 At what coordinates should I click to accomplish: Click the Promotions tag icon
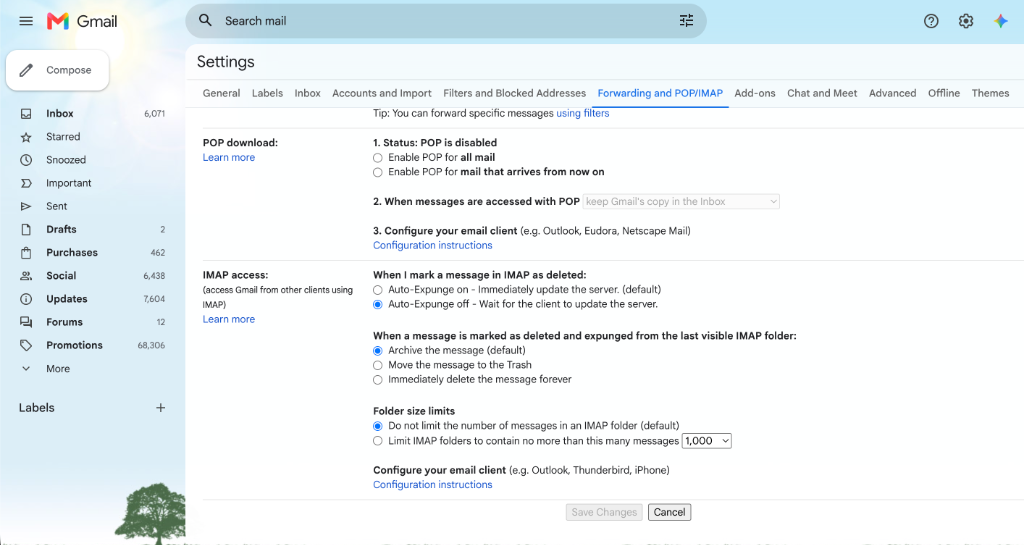click(x=26, y=345)
